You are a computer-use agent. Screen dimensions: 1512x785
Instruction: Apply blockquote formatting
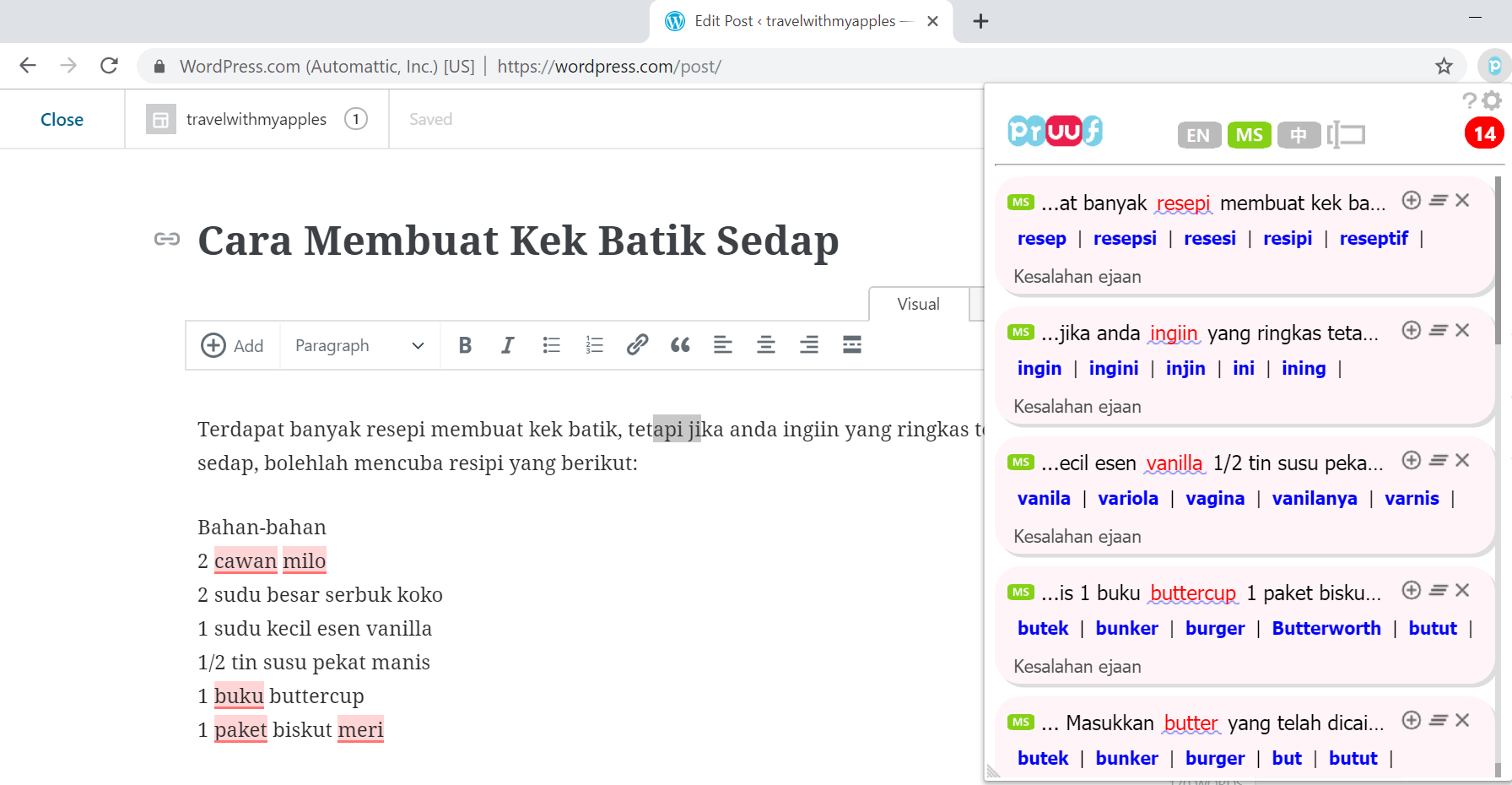tap(680, 344)
